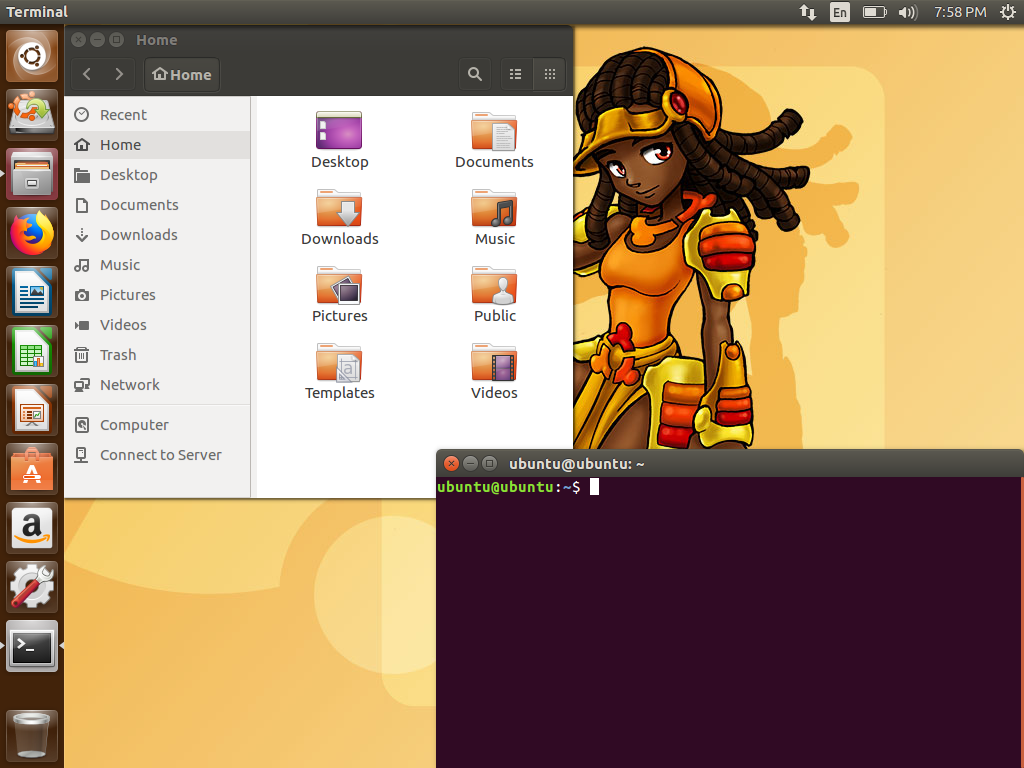Screen dimensions: 1024x768
Task: Open System Settings from the dock
Action: click(32, 586)
